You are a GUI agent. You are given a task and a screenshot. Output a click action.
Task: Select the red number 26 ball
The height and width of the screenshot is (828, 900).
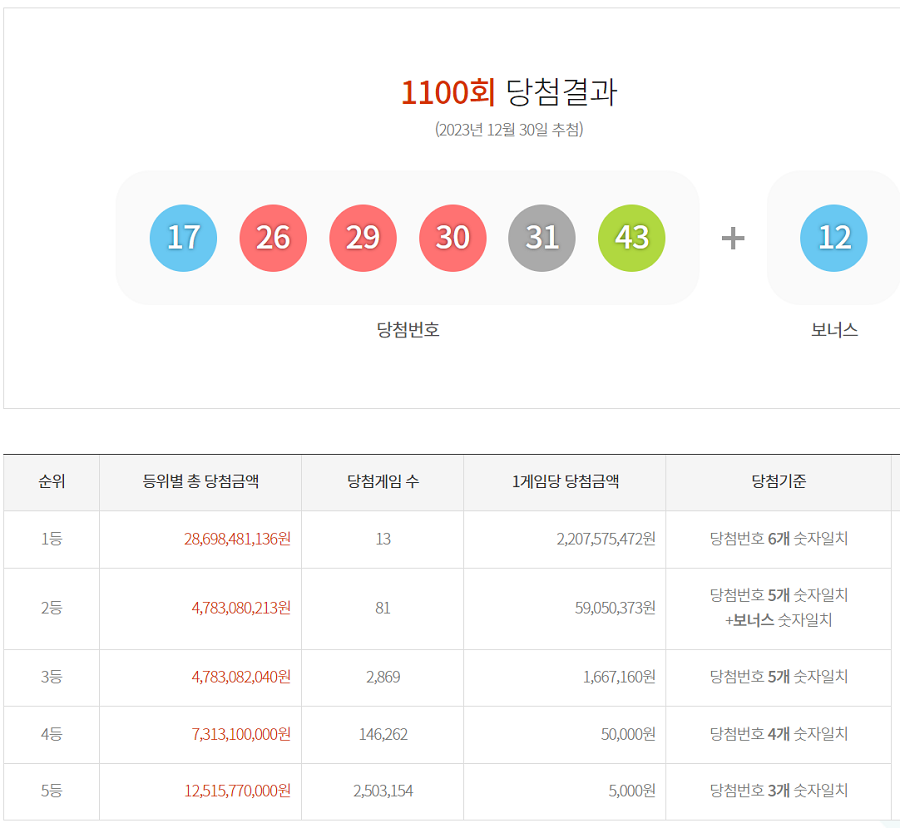(273, 238)
